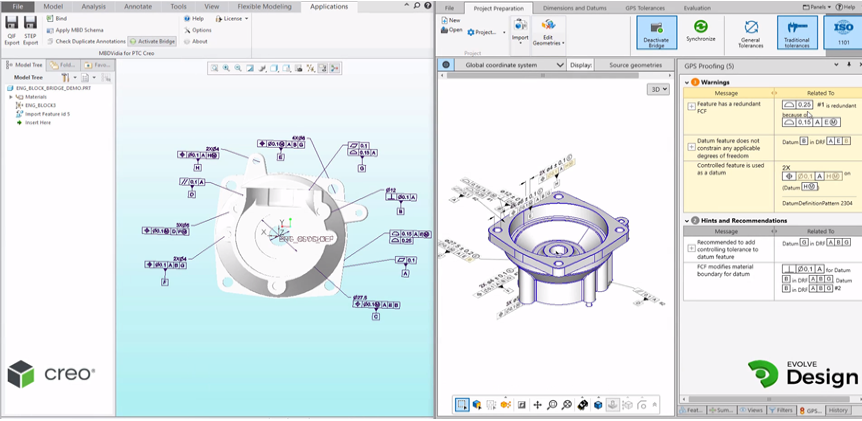This screenshot has width=862, height=421.
Task: Click Repaint icon in Creo graphics toolbar
Action: point(250,68)
